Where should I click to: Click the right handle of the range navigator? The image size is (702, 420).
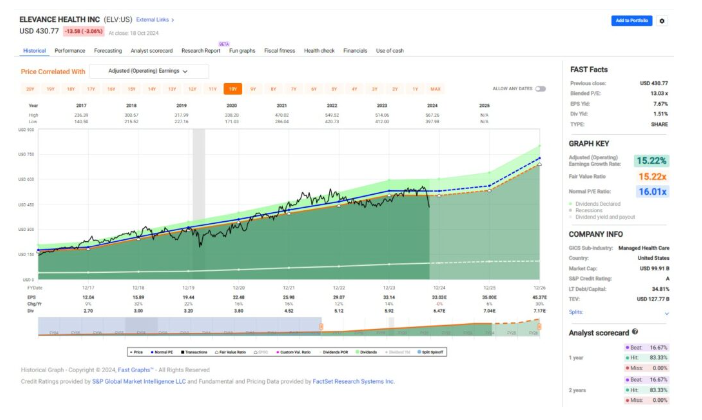pos(539,327)
